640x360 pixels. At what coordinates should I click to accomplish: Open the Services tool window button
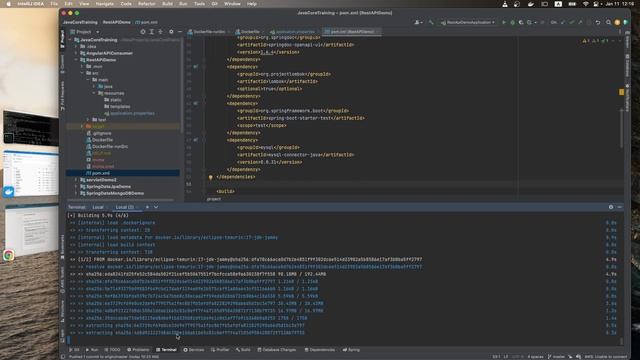click(194, 350)
